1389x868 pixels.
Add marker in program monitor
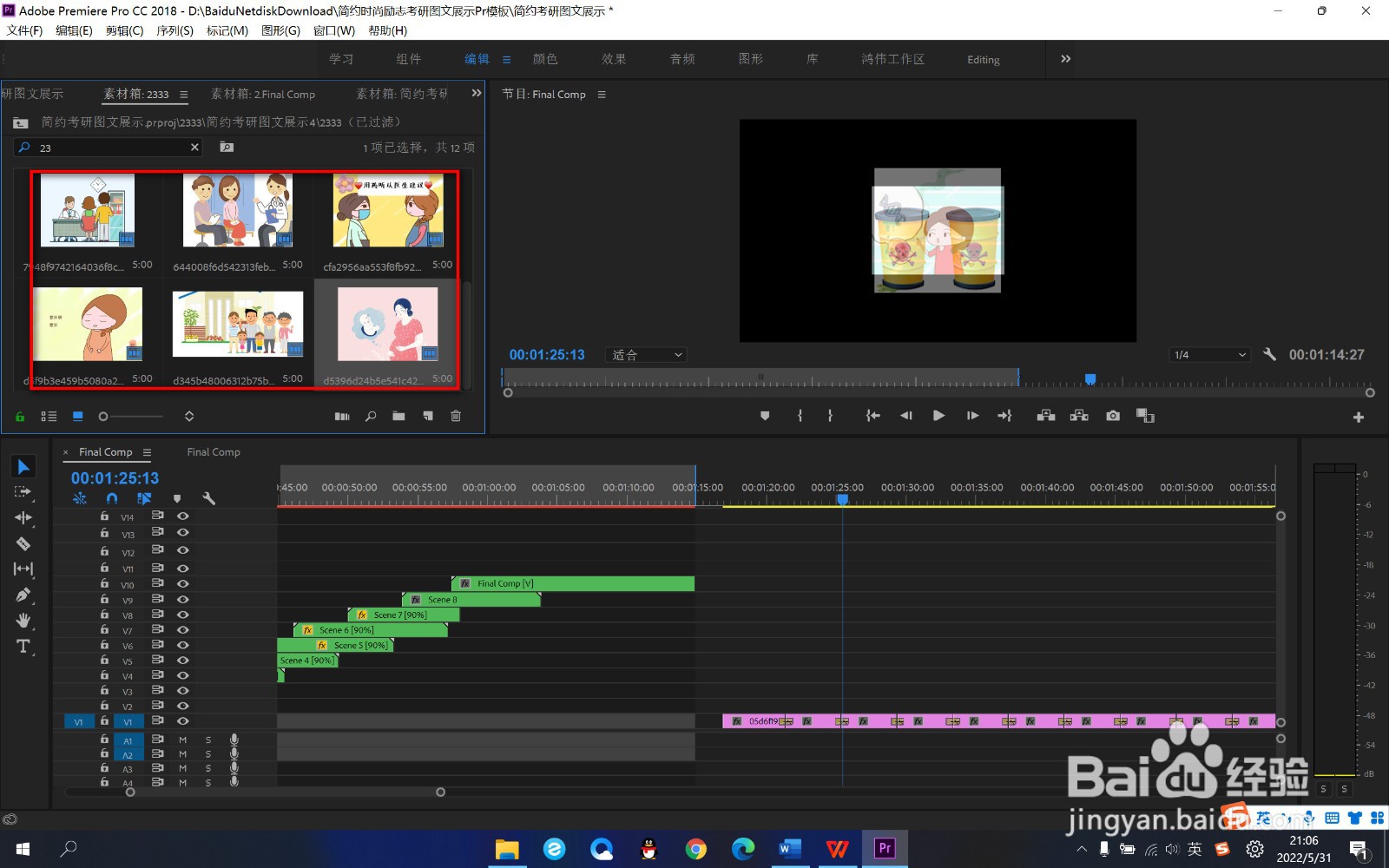(x=765, y=416)
